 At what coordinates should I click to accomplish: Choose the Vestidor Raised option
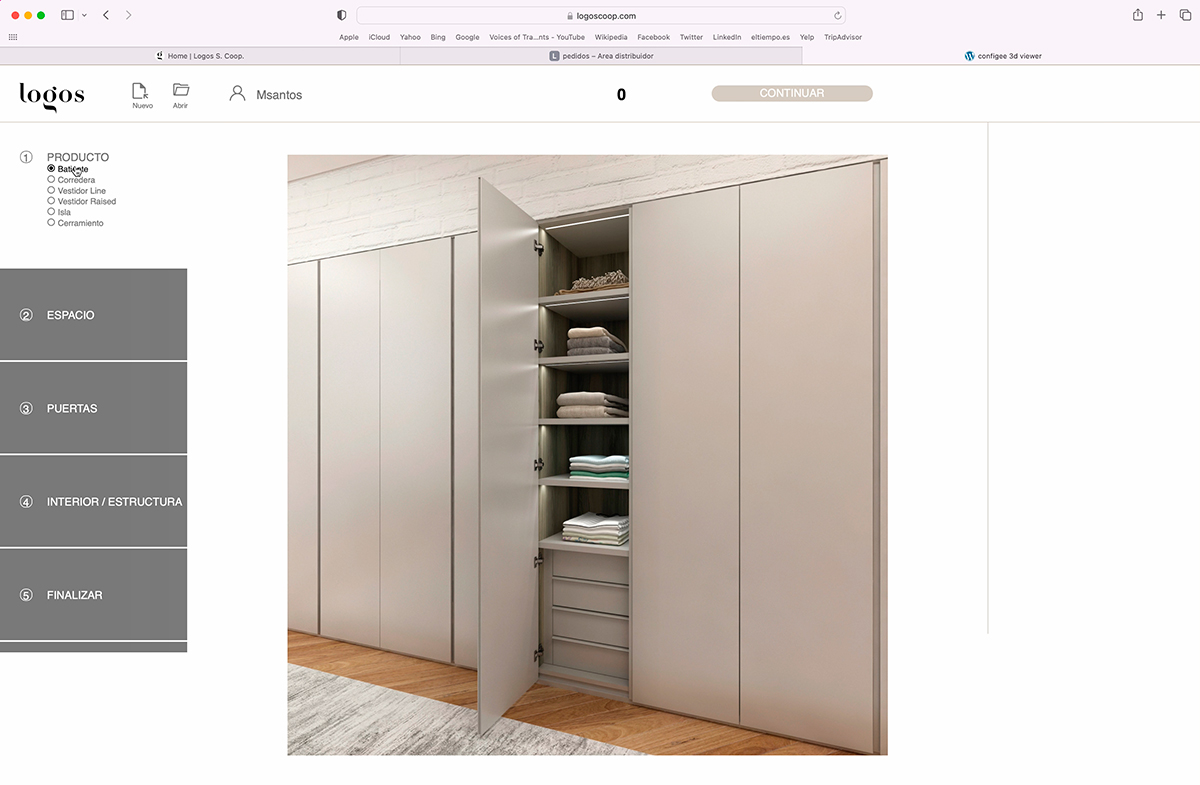(x=81, y=201)
